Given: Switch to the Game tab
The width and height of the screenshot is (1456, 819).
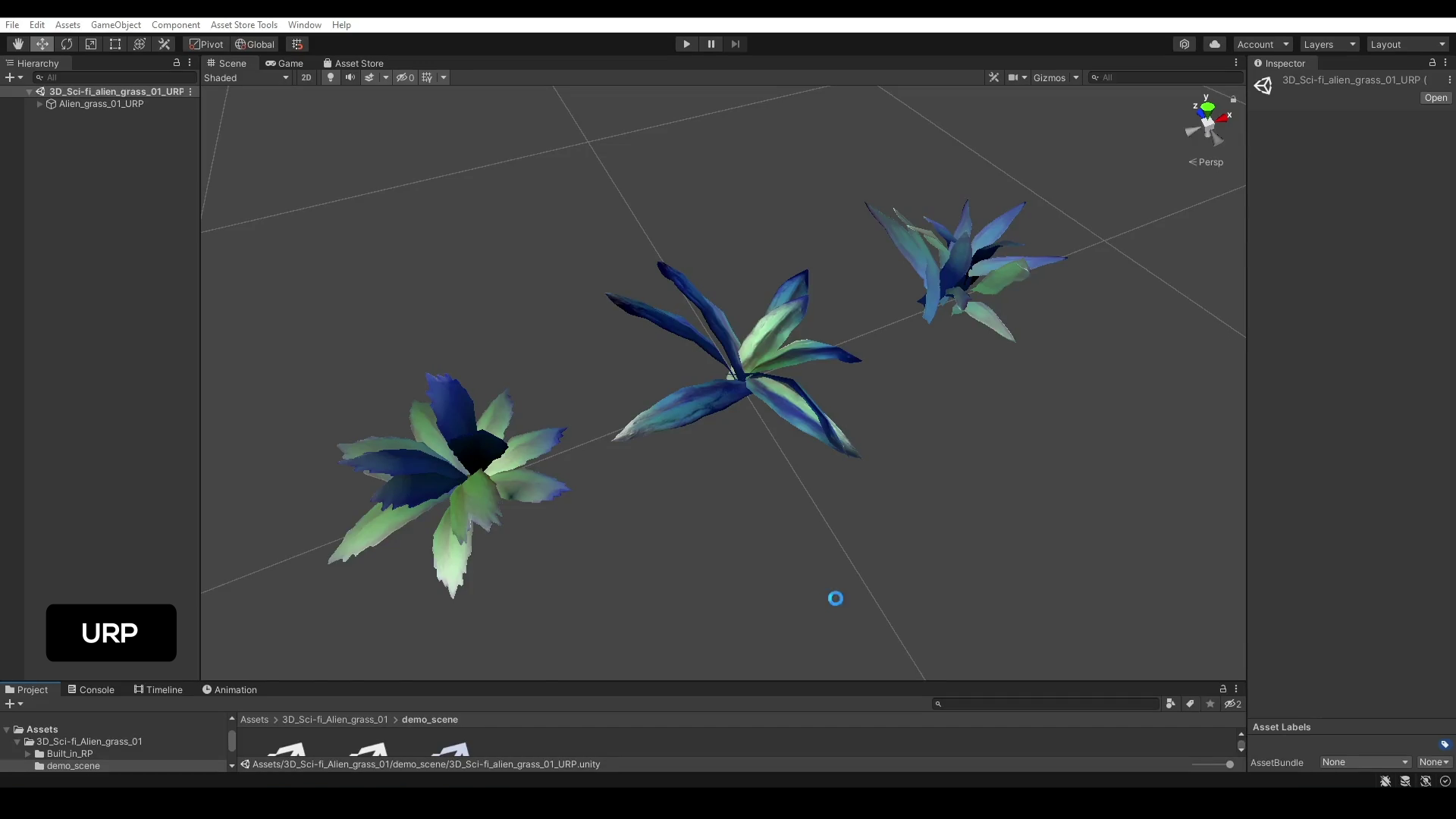Looking at the screenshot, I should click(x=284, y=63).
